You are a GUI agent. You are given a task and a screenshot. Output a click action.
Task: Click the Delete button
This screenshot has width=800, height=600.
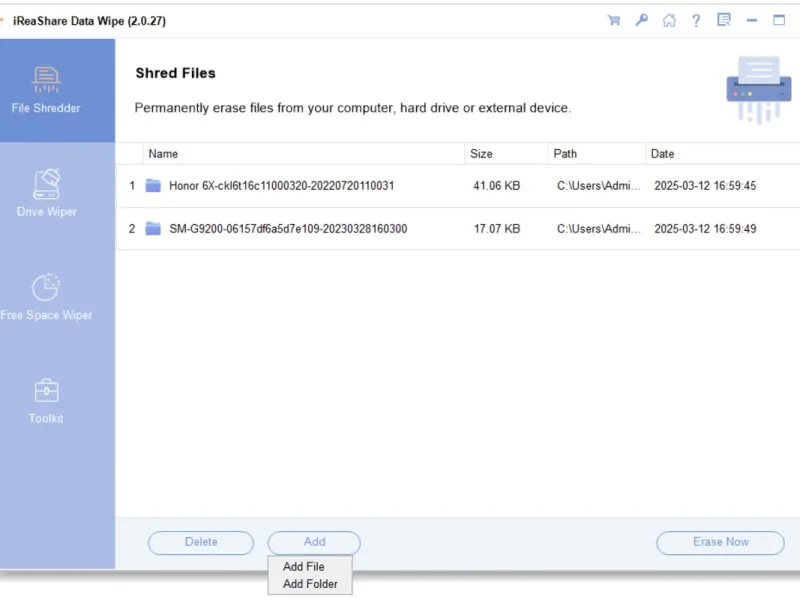(201, 542)
